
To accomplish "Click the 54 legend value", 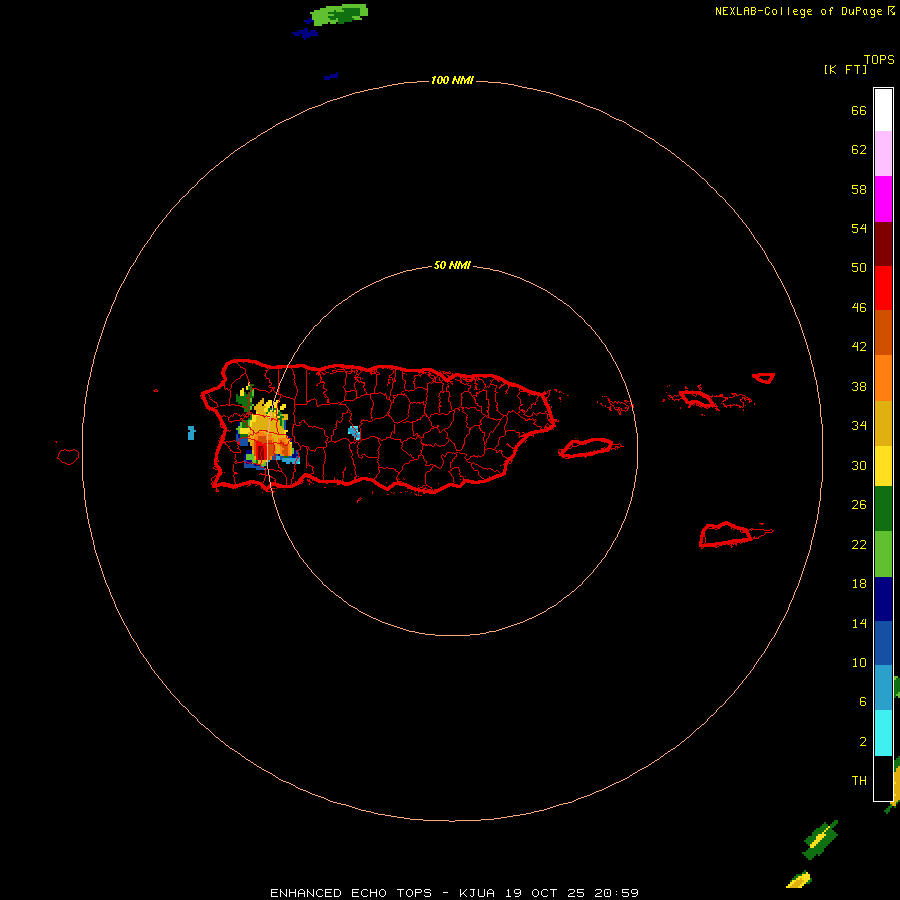I will [859, 228].
